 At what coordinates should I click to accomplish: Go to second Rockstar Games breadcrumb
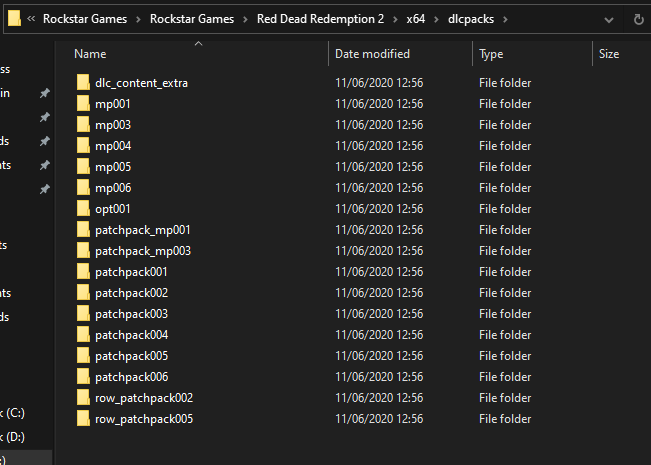pyautogui.click(x=192, y=19)
